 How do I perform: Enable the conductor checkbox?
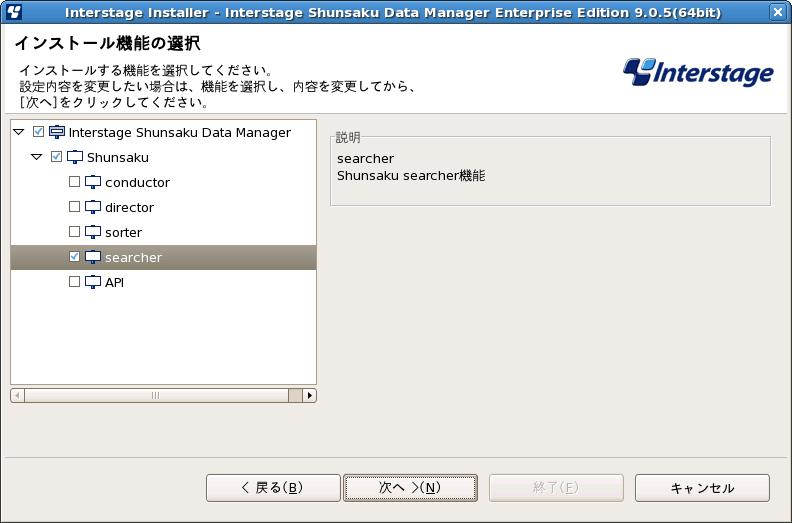pos(74,181)
